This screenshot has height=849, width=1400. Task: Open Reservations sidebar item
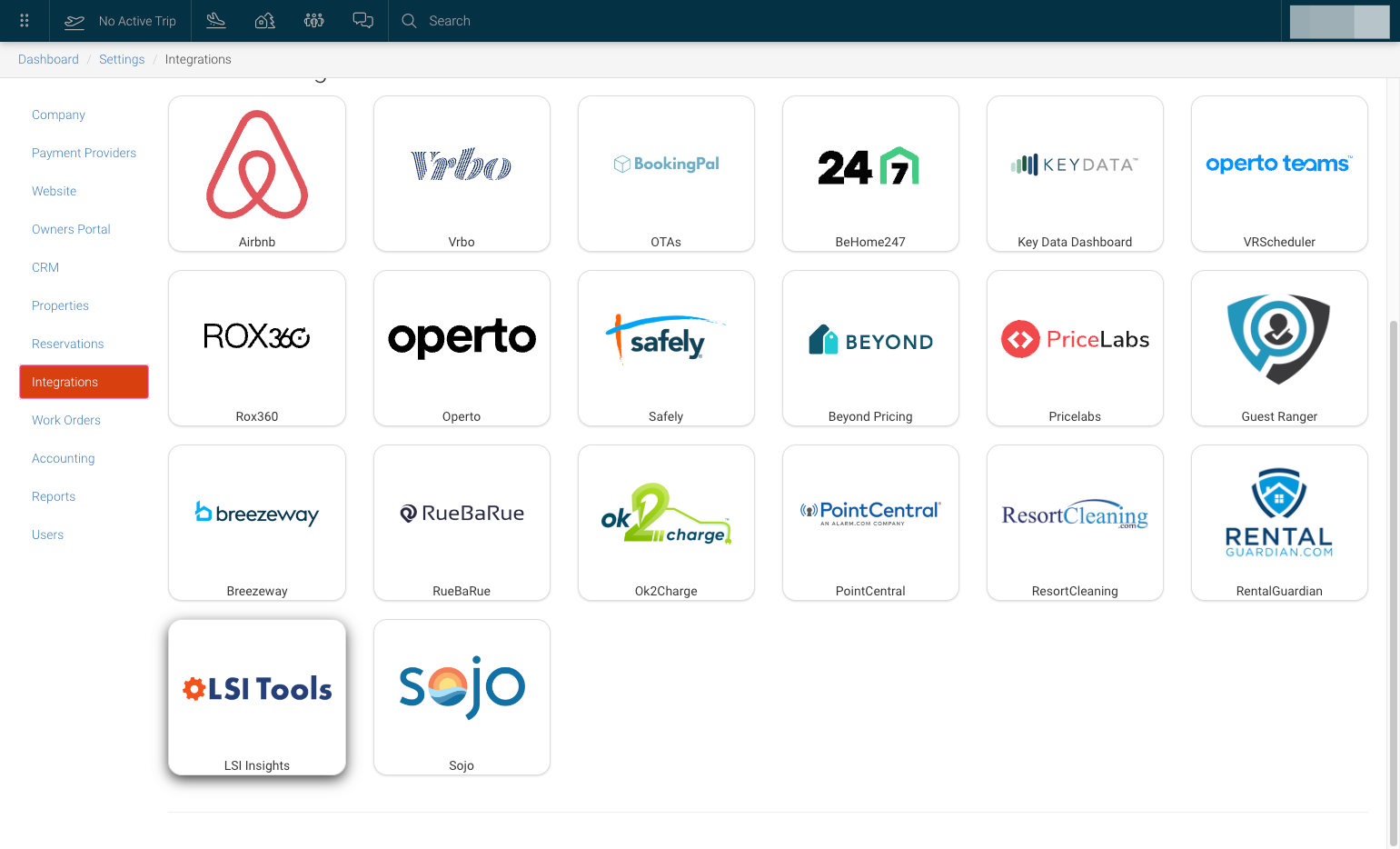pos(67,344)
